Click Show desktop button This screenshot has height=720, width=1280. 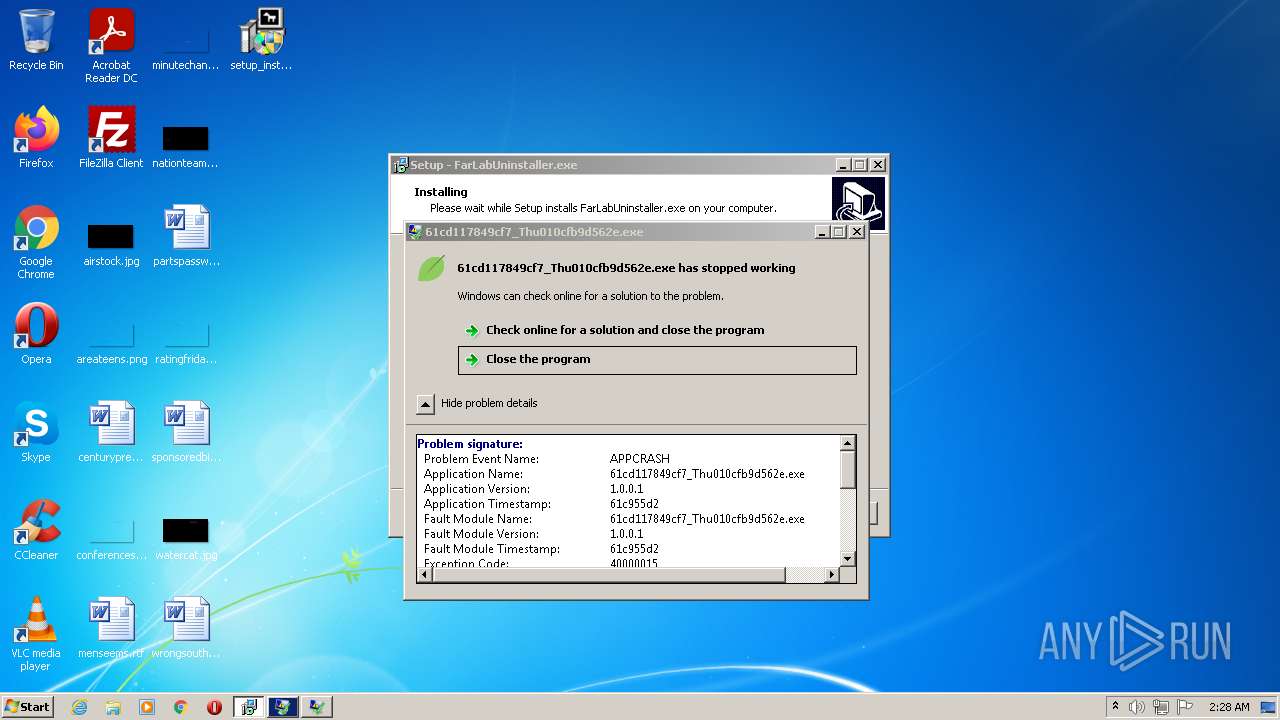(1270, 707)
